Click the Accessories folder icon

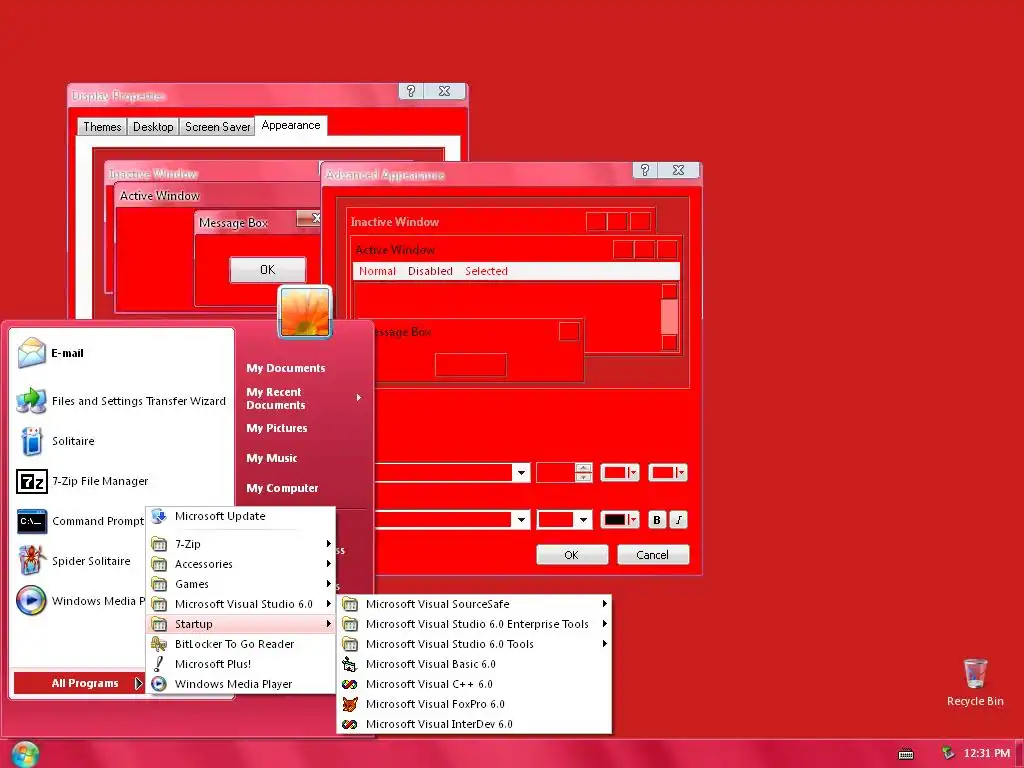[159, 564]
